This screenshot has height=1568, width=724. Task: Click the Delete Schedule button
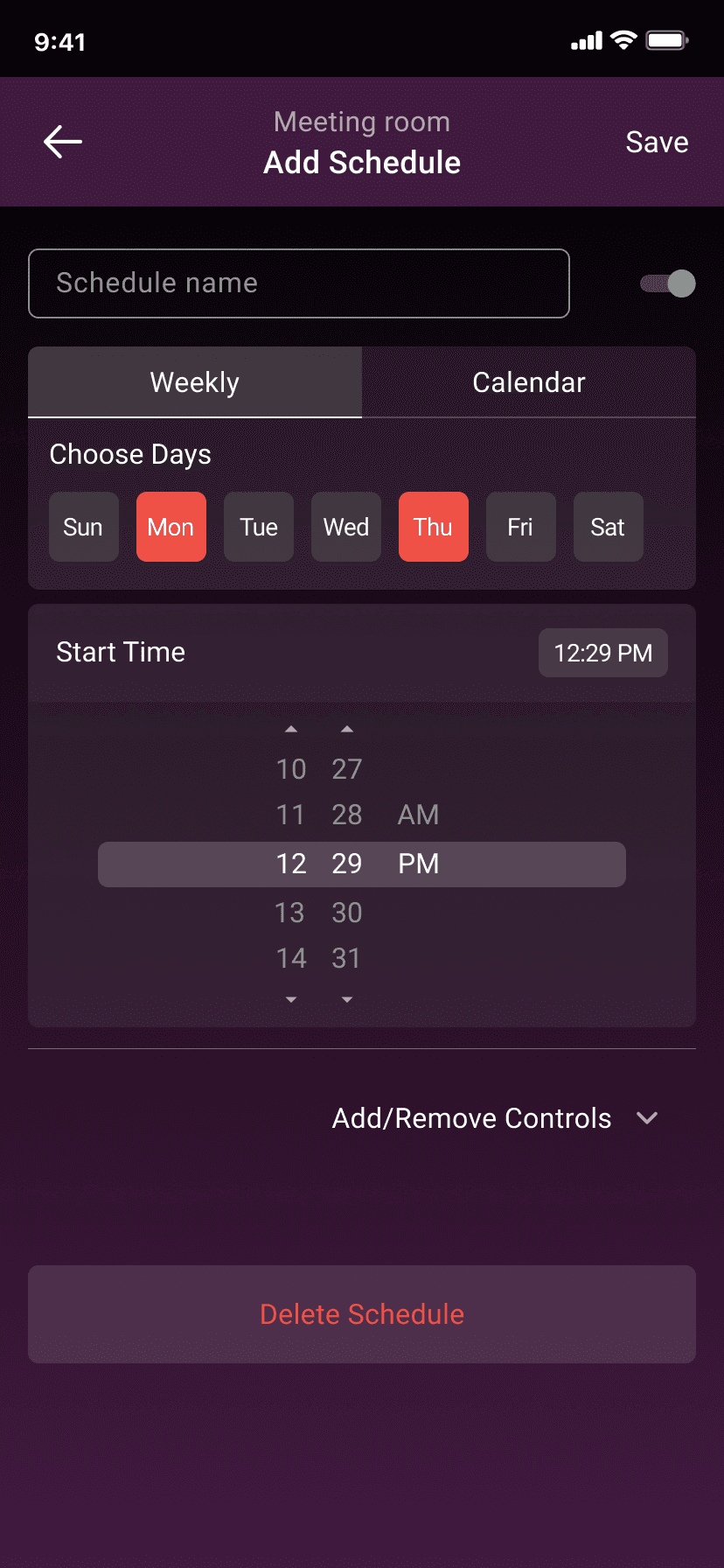click(x=362, y=1314)
